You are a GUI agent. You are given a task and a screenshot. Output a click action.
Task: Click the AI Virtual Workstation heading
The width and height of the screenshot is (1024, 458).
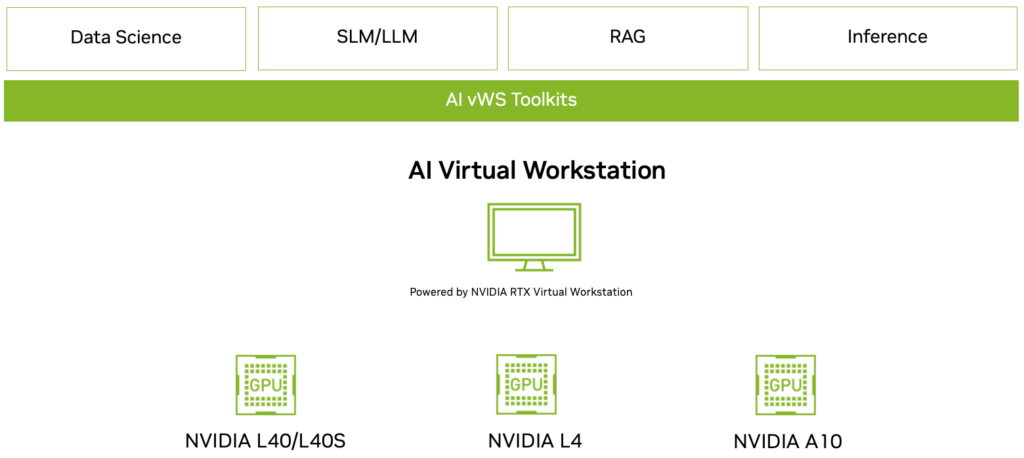[537, 171]
